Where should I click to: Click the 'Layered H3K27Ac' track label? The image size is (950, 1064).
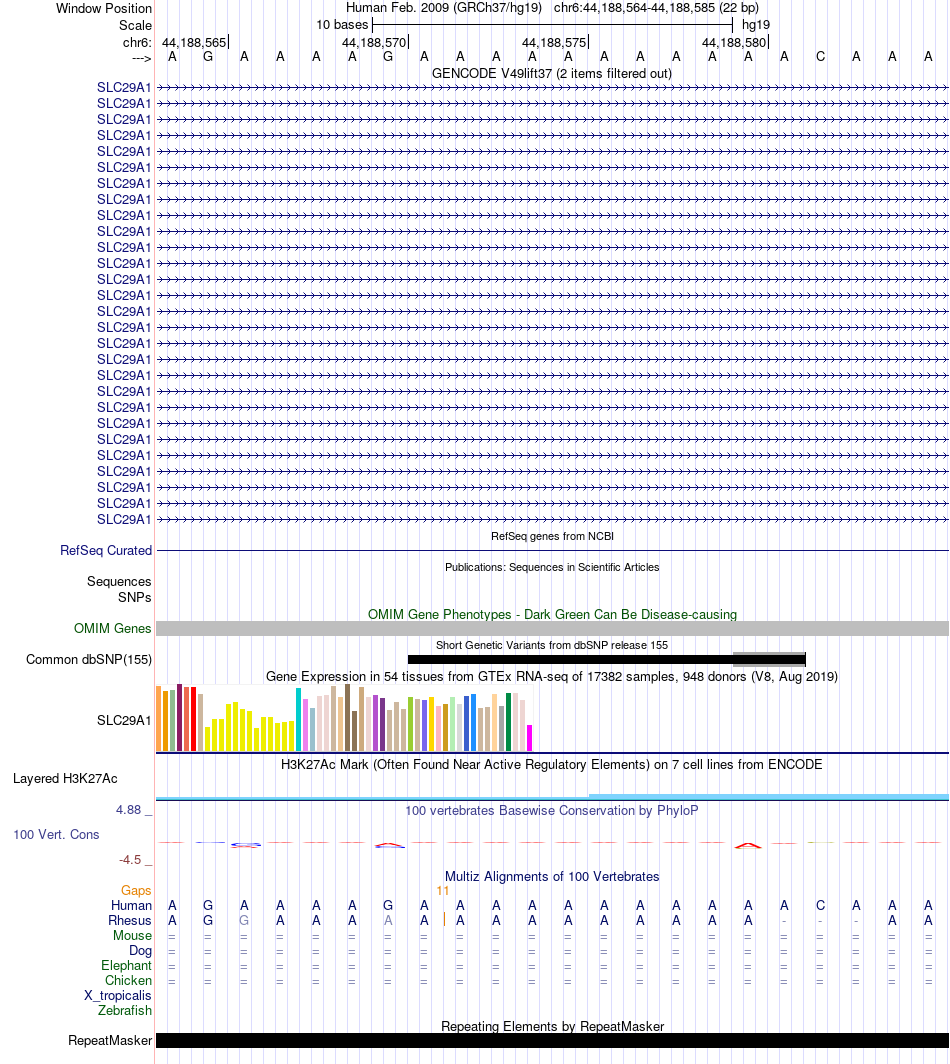point(65,778)
